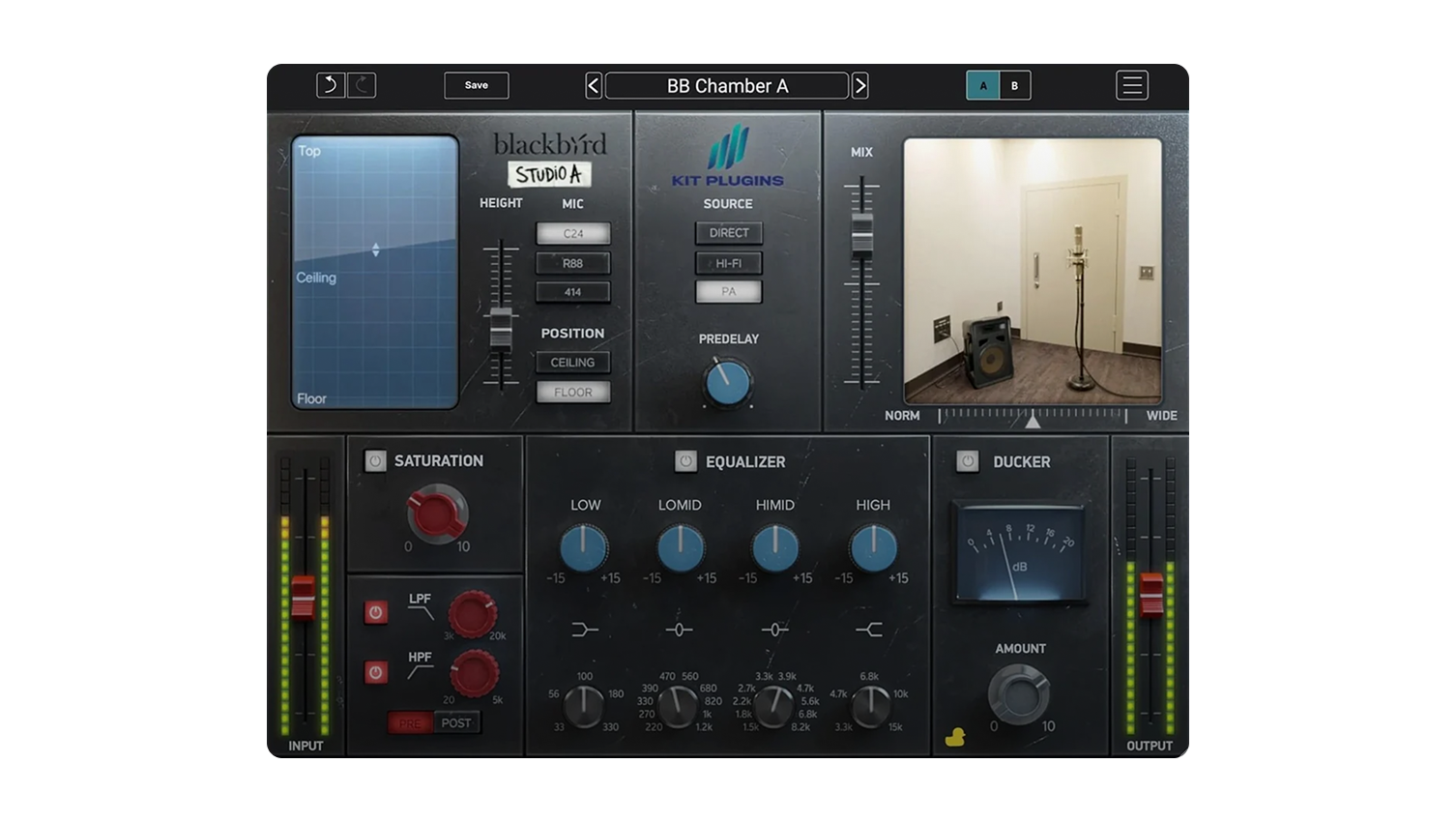
Task: Select the R88 microphone button
Action: point(573,263)
